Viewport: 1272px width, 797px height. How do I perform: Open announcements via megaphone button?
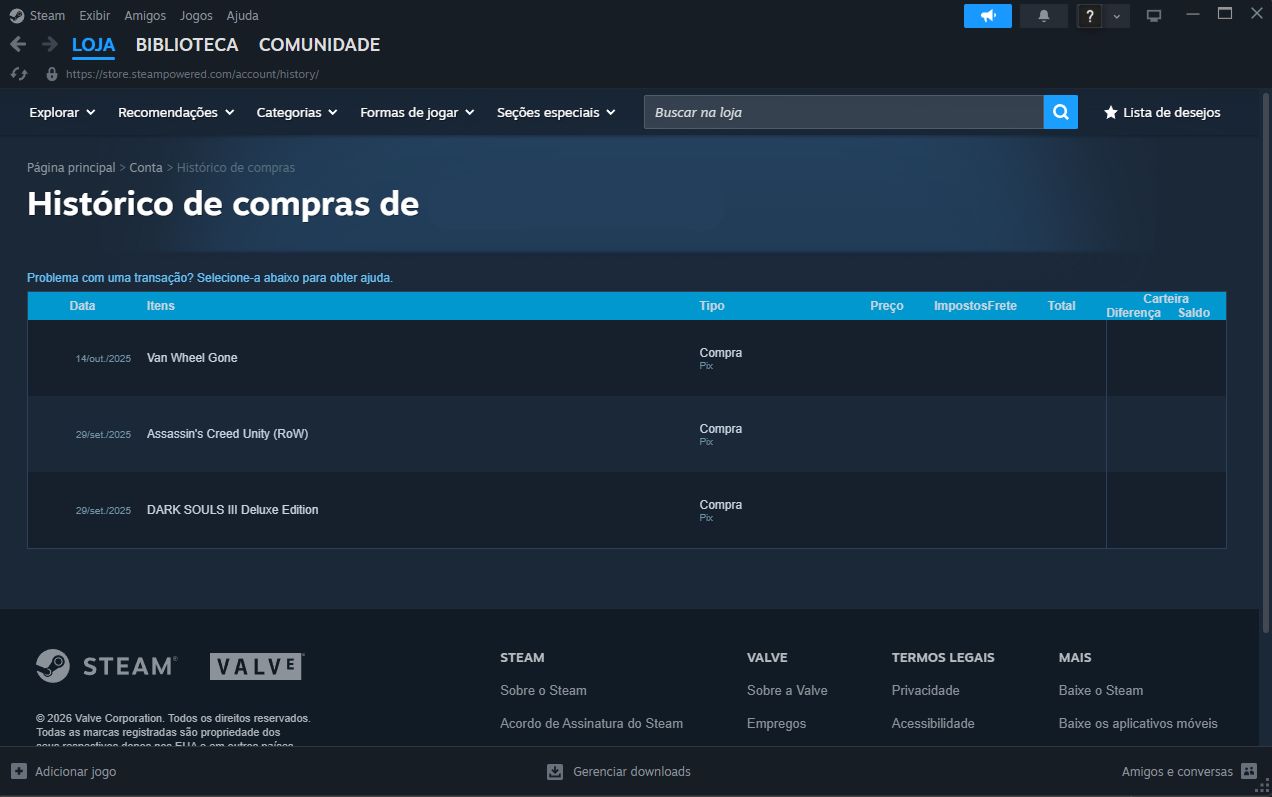click(988, 16)
